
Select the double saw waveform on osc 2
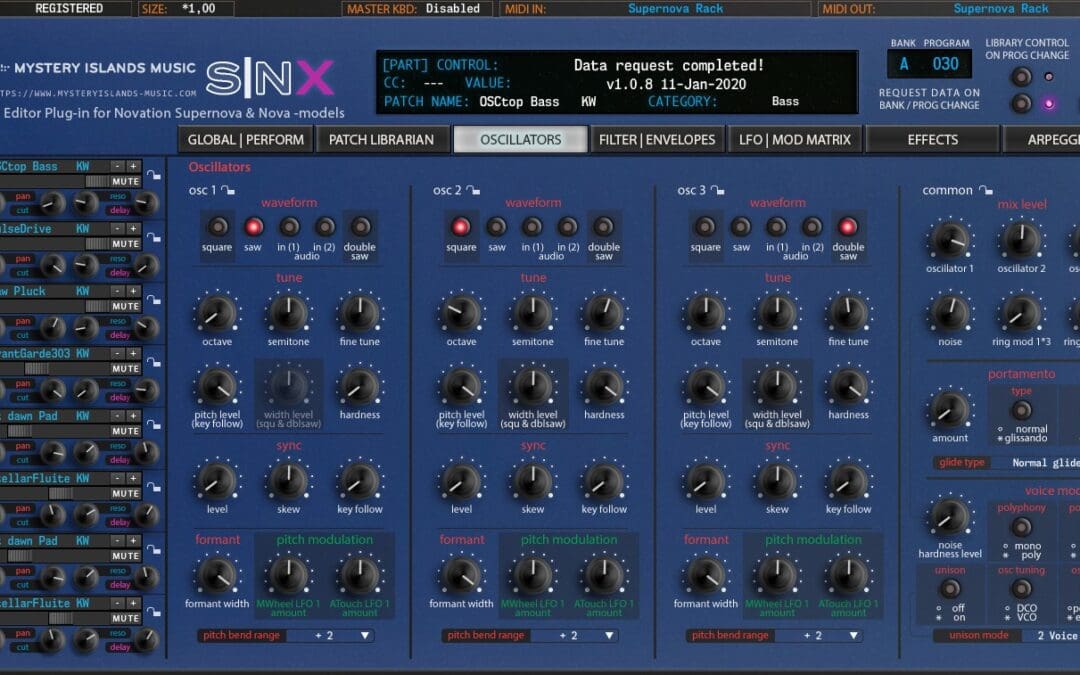tap(604, 225)
